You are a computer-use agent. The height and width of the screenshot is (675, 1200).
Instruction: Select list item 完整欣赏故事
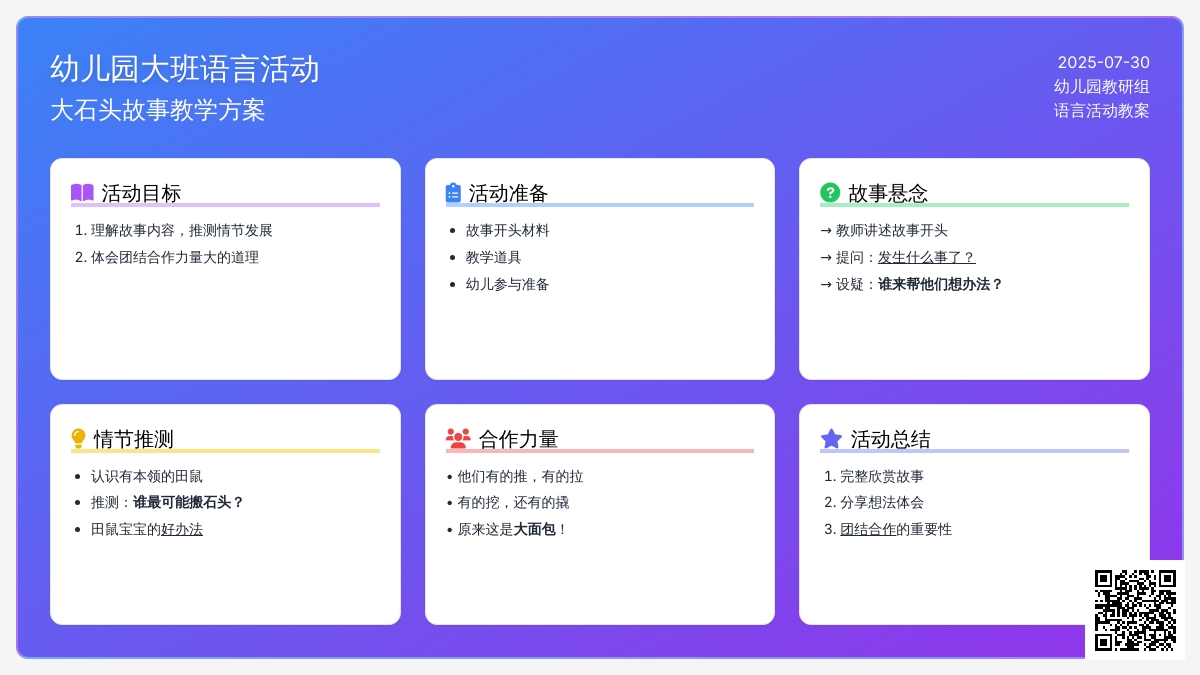pos(882,476)
